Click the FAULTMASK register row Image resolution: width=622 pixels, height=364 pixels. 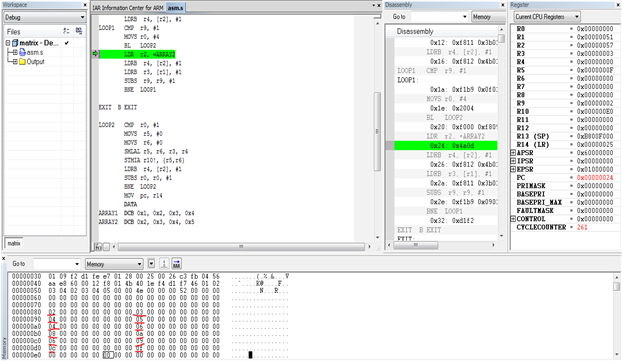pyautogui.click(x=564, y=211)
